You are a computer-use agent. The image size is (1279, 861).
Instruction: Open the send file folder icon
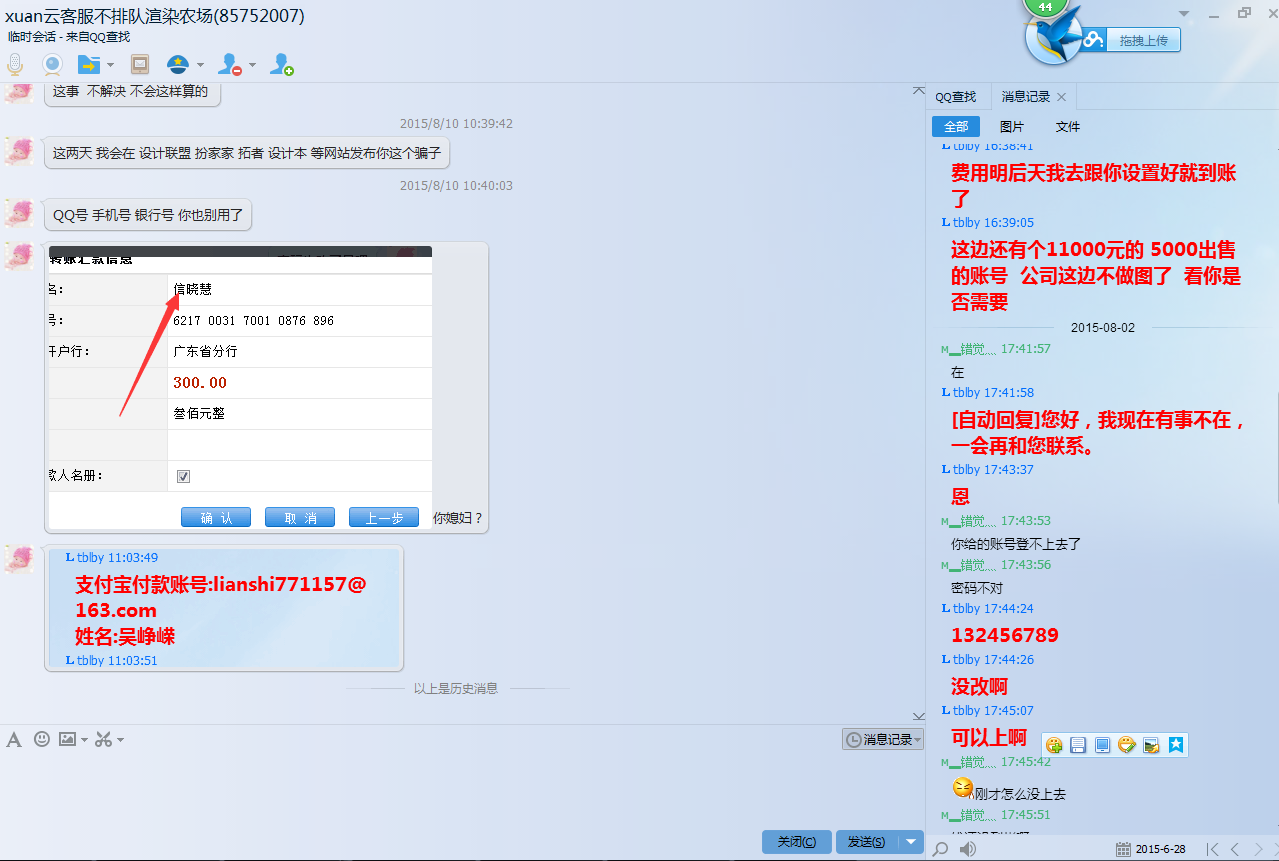[x=89, y=65]
